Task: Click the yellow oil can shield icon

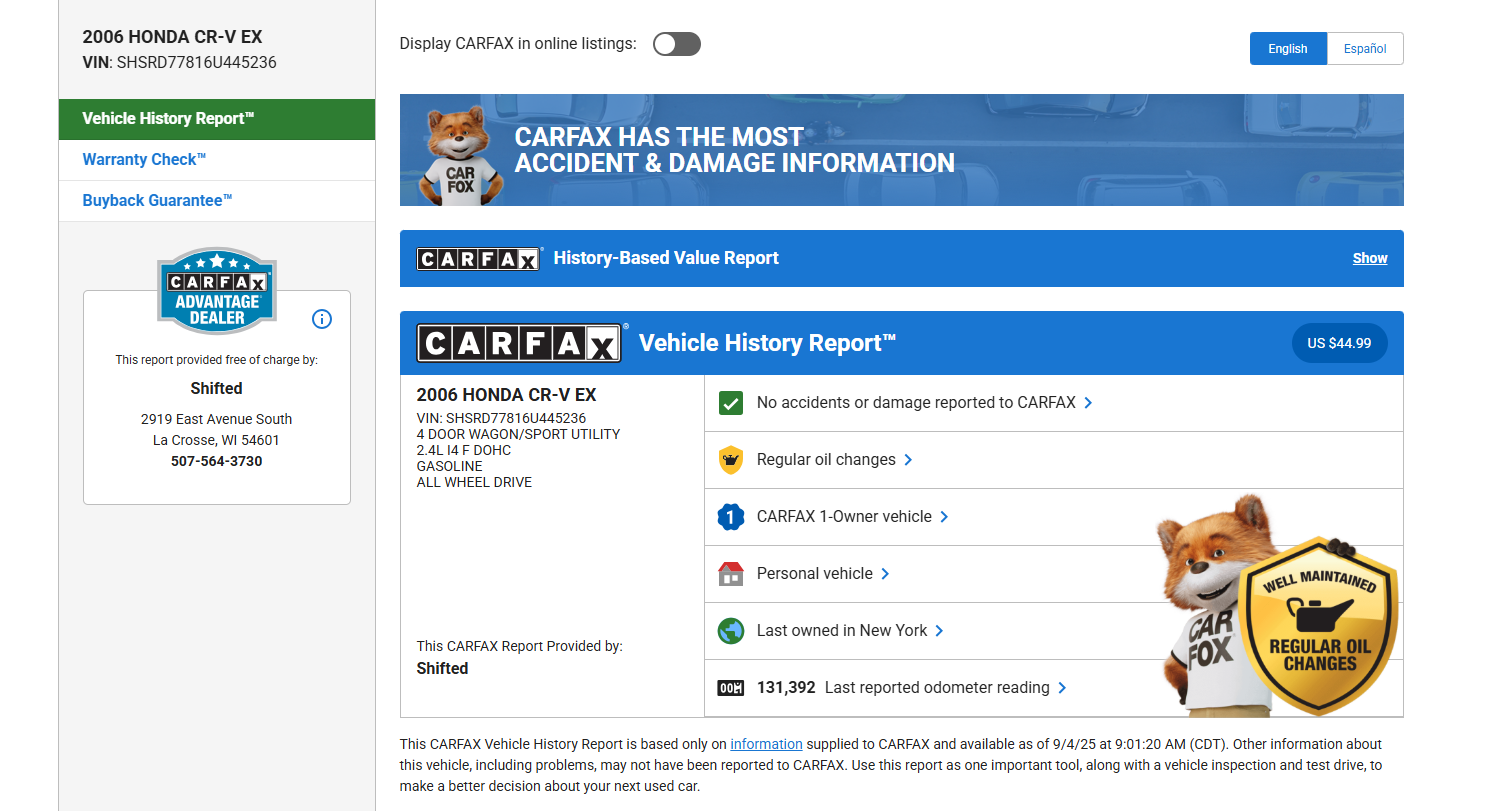Action: pos(731,460)
